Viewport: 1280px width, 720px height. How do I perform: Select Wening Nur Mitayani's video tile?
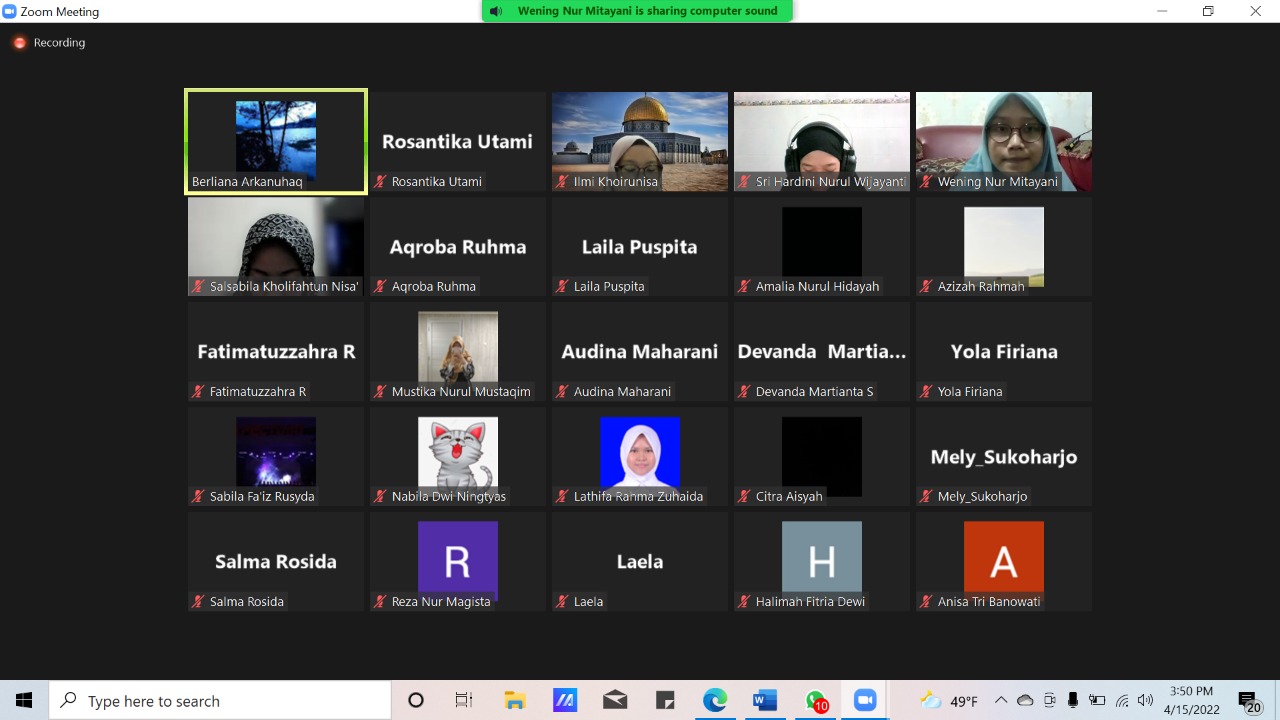pyautogui.click(x=1004, y=141)
